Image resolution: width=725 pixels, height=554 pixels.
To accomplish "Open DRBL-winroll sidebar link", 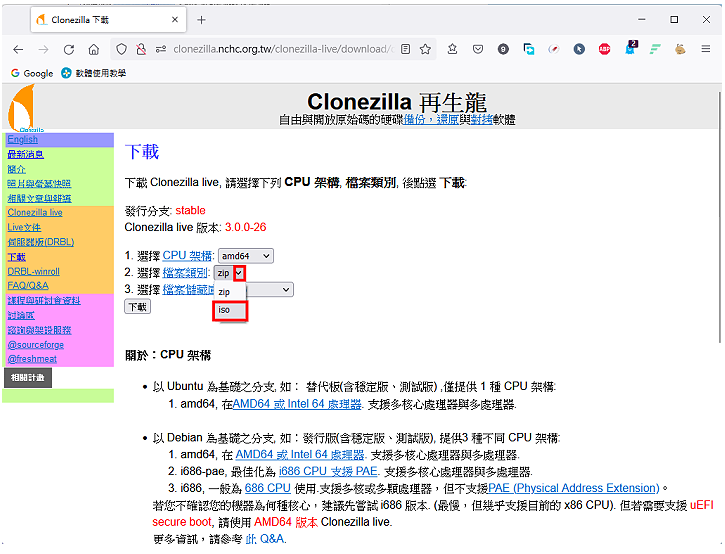I will click(33, 271).
